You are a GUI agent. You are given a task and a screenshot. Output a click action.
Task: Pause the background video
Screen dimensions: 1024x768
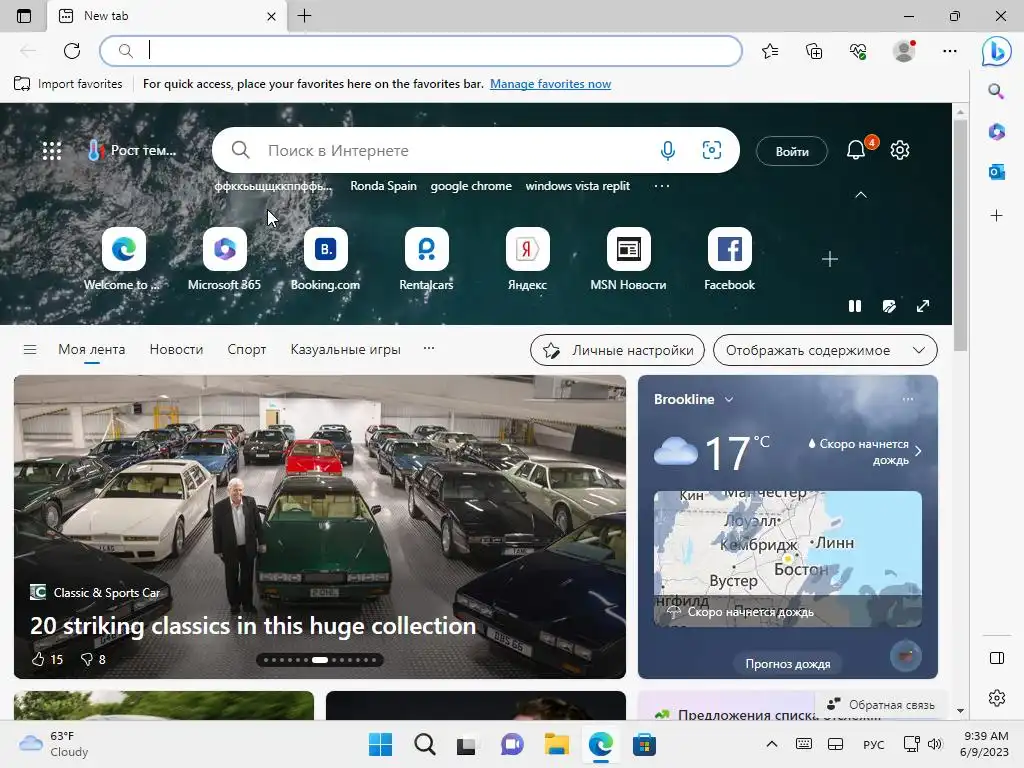point(855,306)
